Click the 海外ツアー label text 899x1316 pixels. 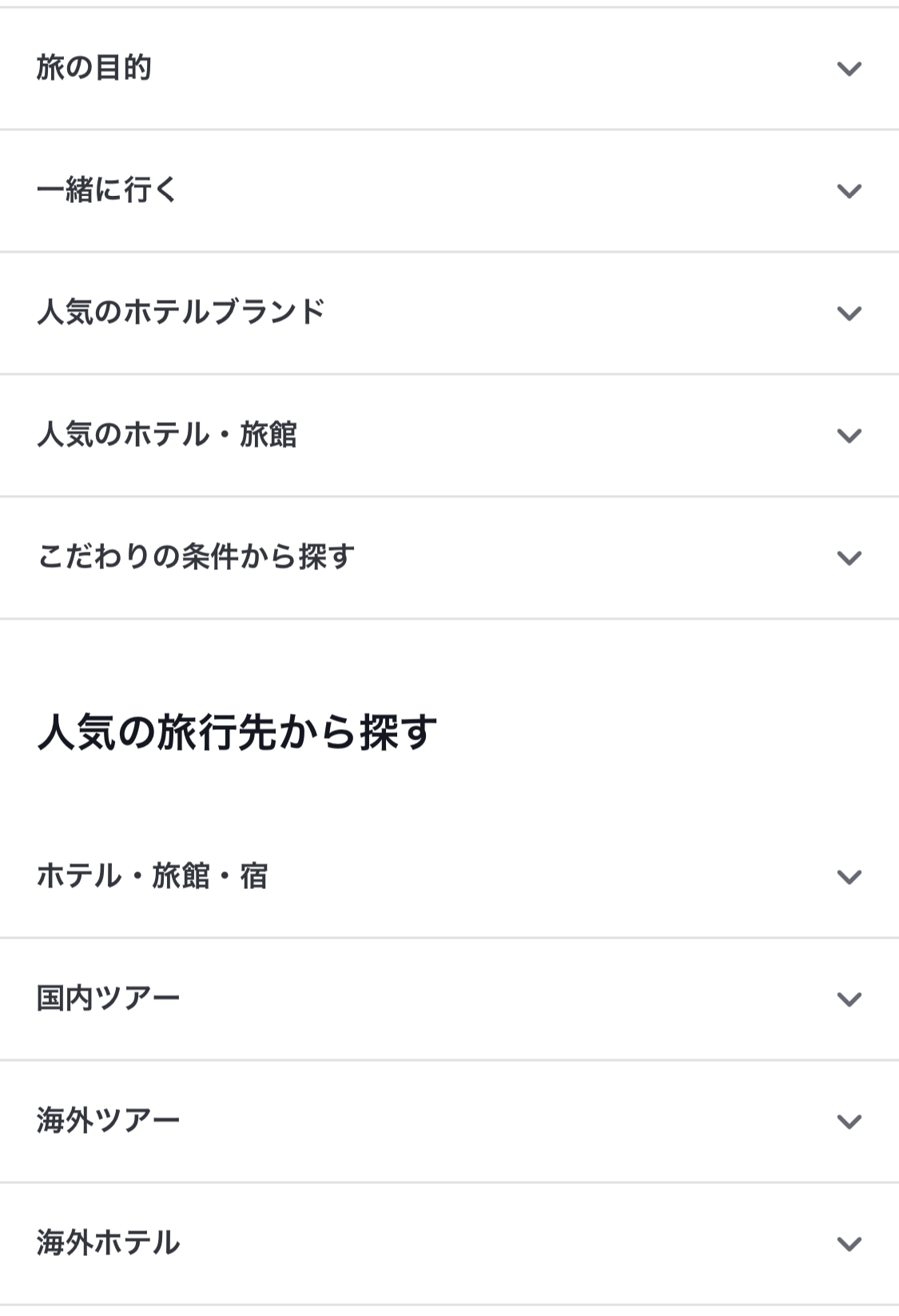tap(109, 1121)
